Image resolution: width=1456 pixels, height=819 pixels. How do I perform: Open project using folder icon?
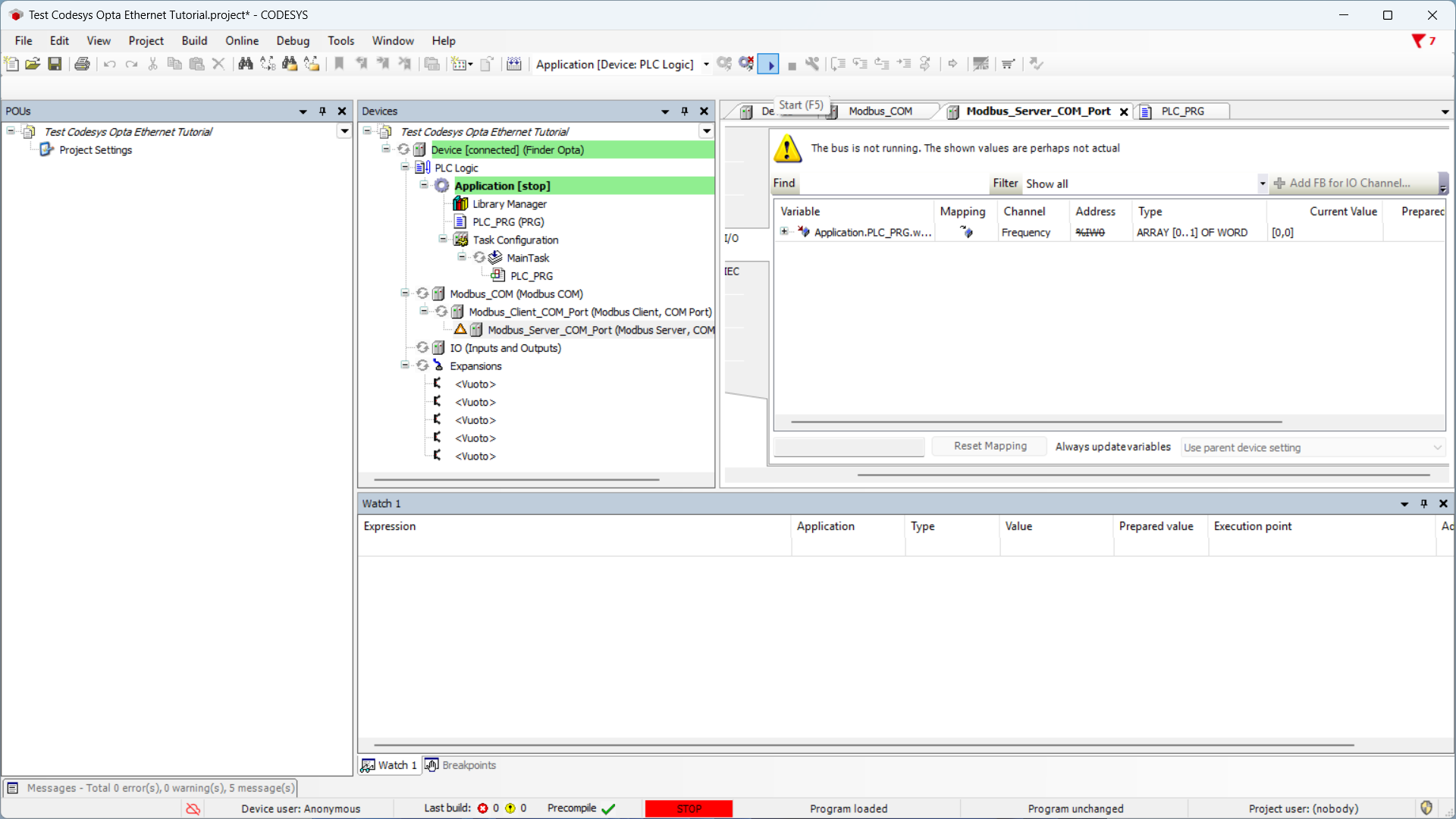(x=33, y=64)
